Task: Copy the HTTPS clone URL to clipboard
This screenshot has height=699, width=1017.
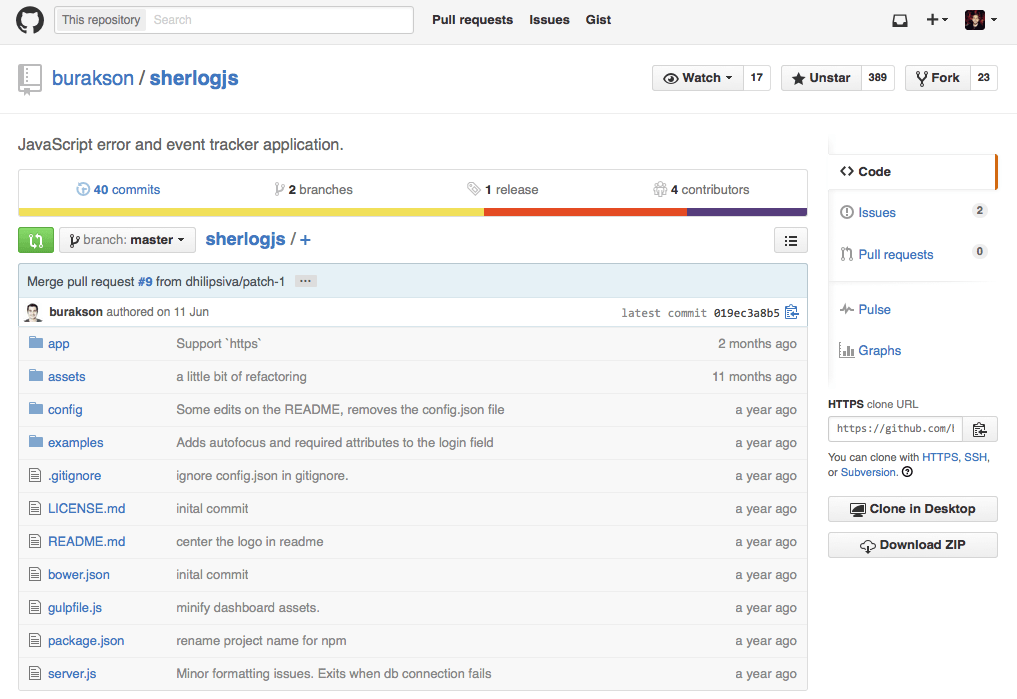Action: 979,429
